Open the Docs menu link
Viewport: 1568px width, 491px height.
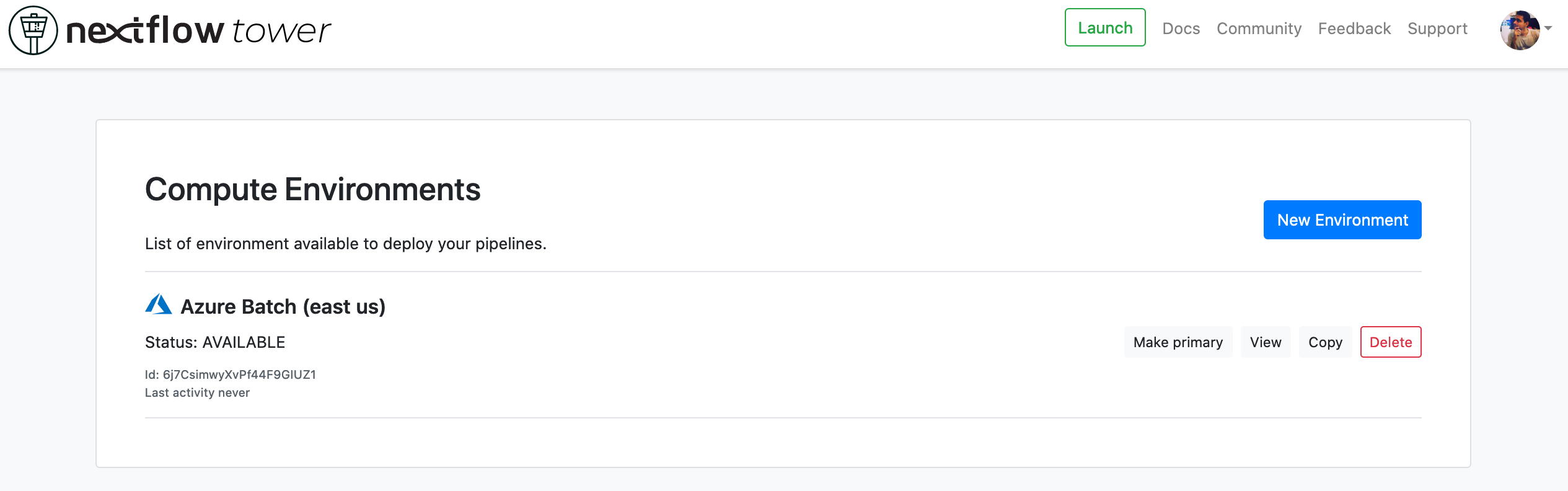pos(1181,29)
